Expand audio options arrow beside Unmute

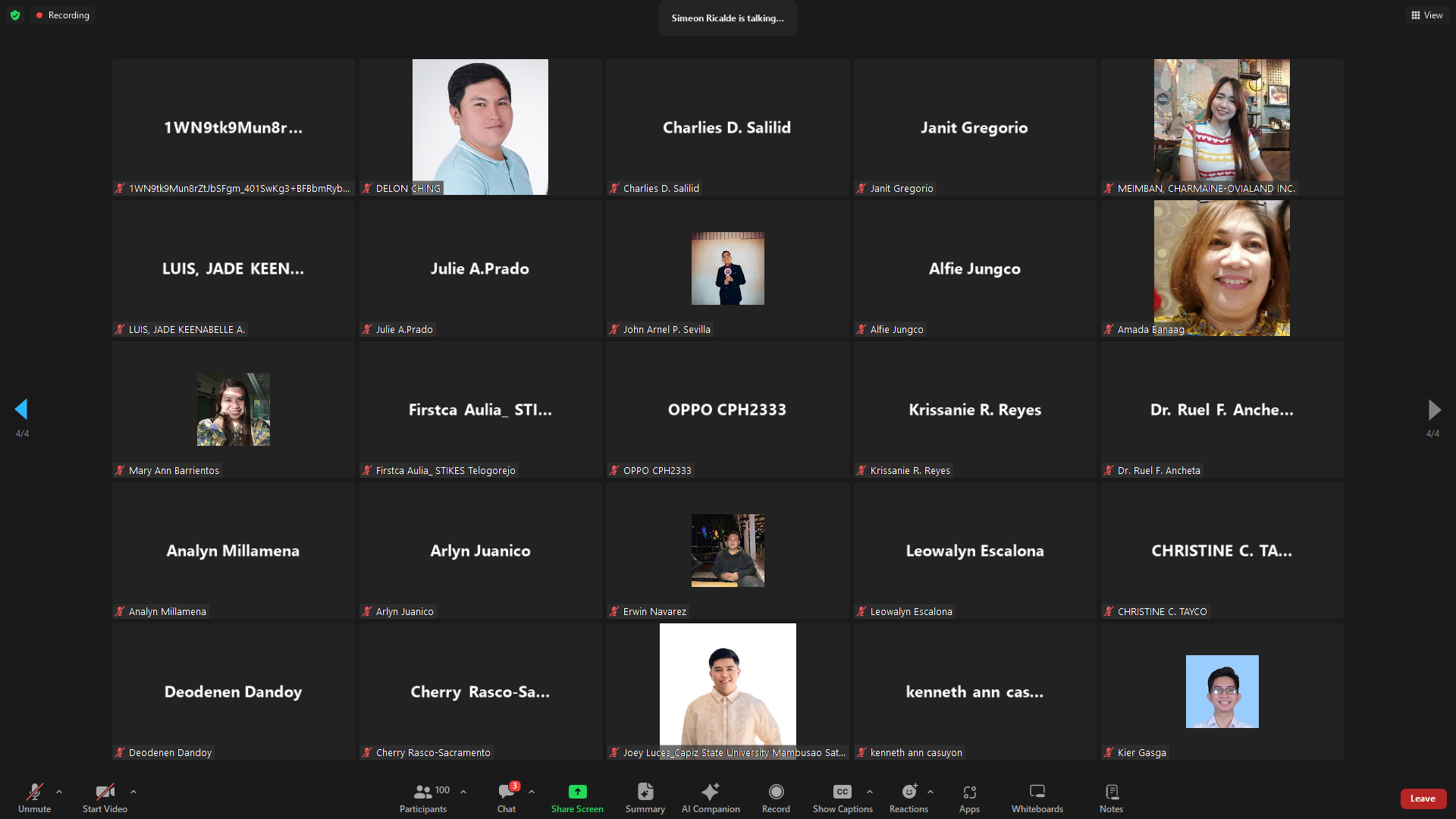pos(59,792)
